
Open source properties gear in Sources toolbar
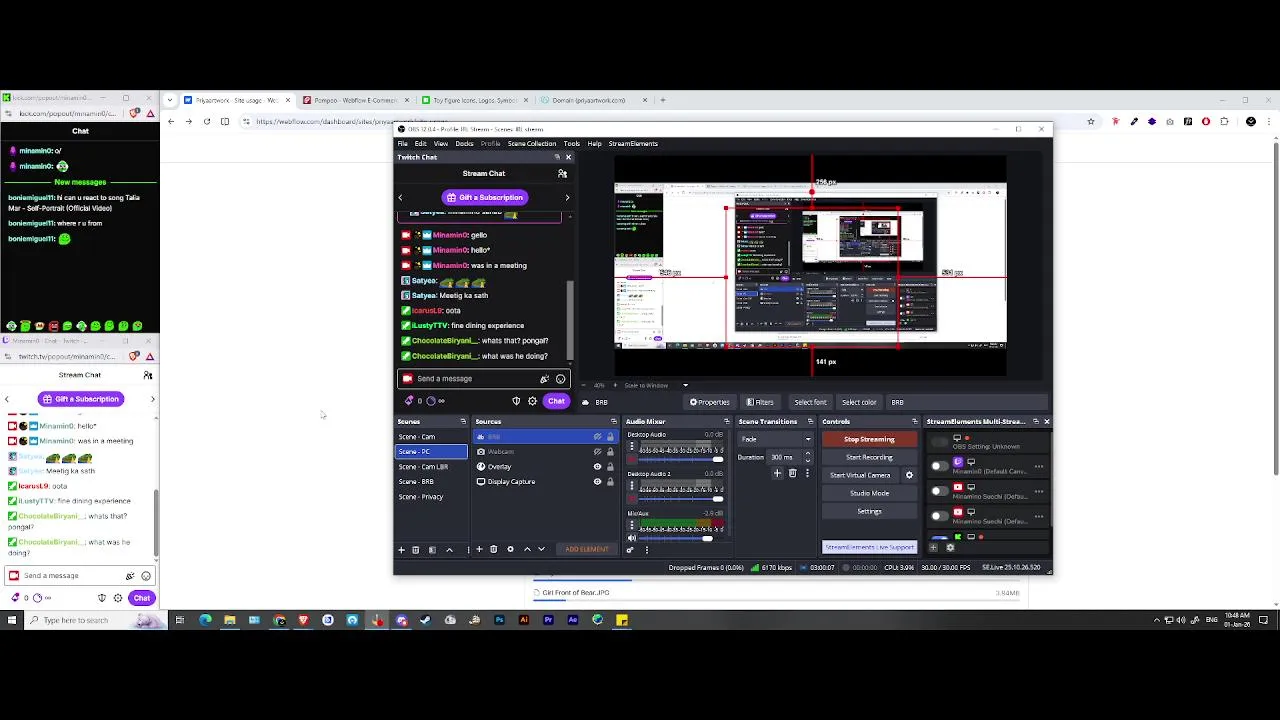point(510,549)
